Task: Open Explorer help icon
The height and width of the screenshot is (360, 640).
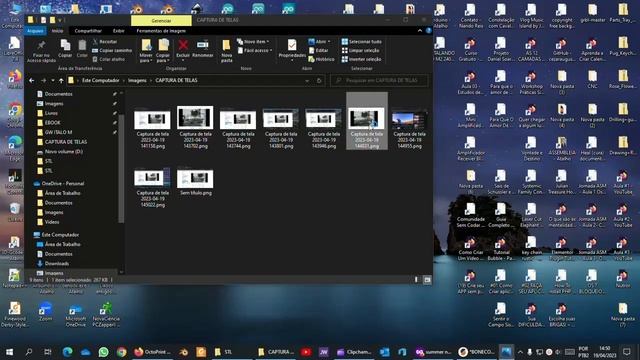Action: 429,31
